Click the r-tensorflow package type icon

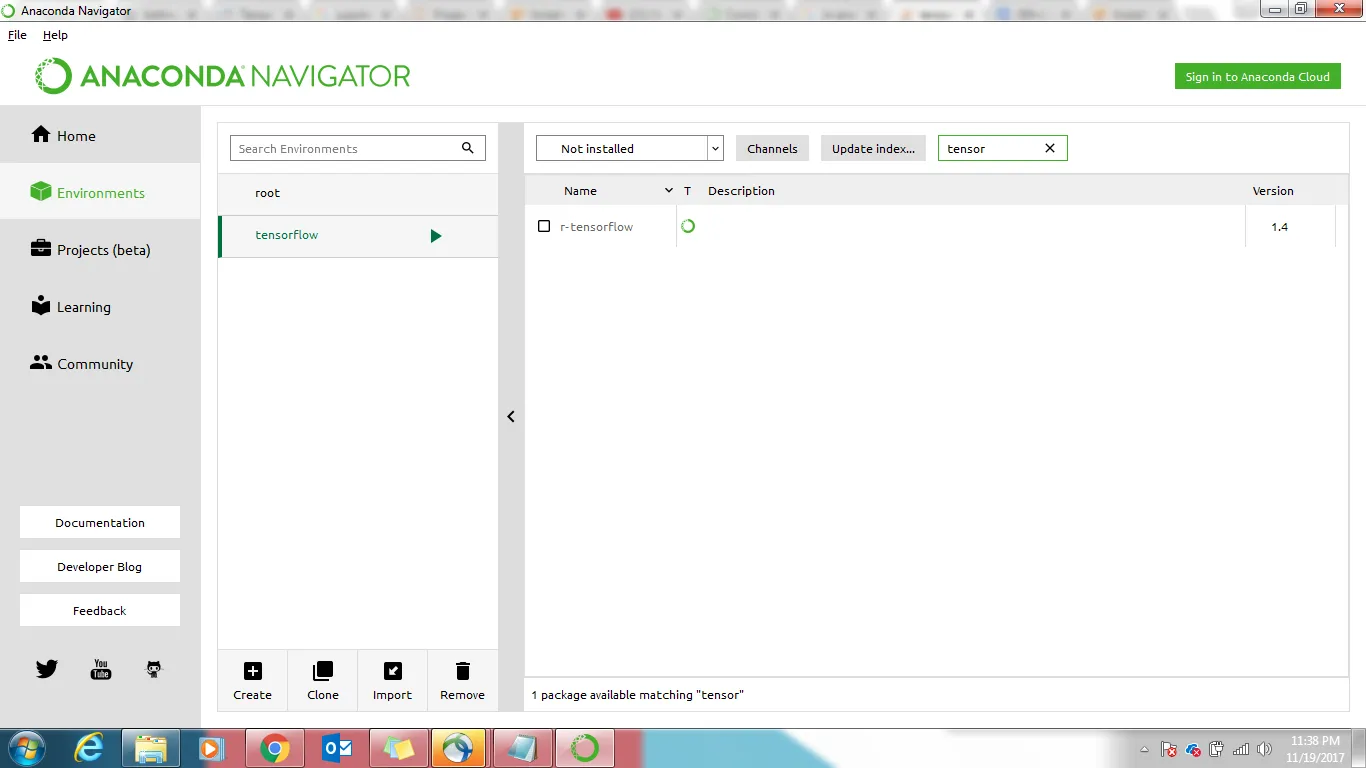coord(688,226)
